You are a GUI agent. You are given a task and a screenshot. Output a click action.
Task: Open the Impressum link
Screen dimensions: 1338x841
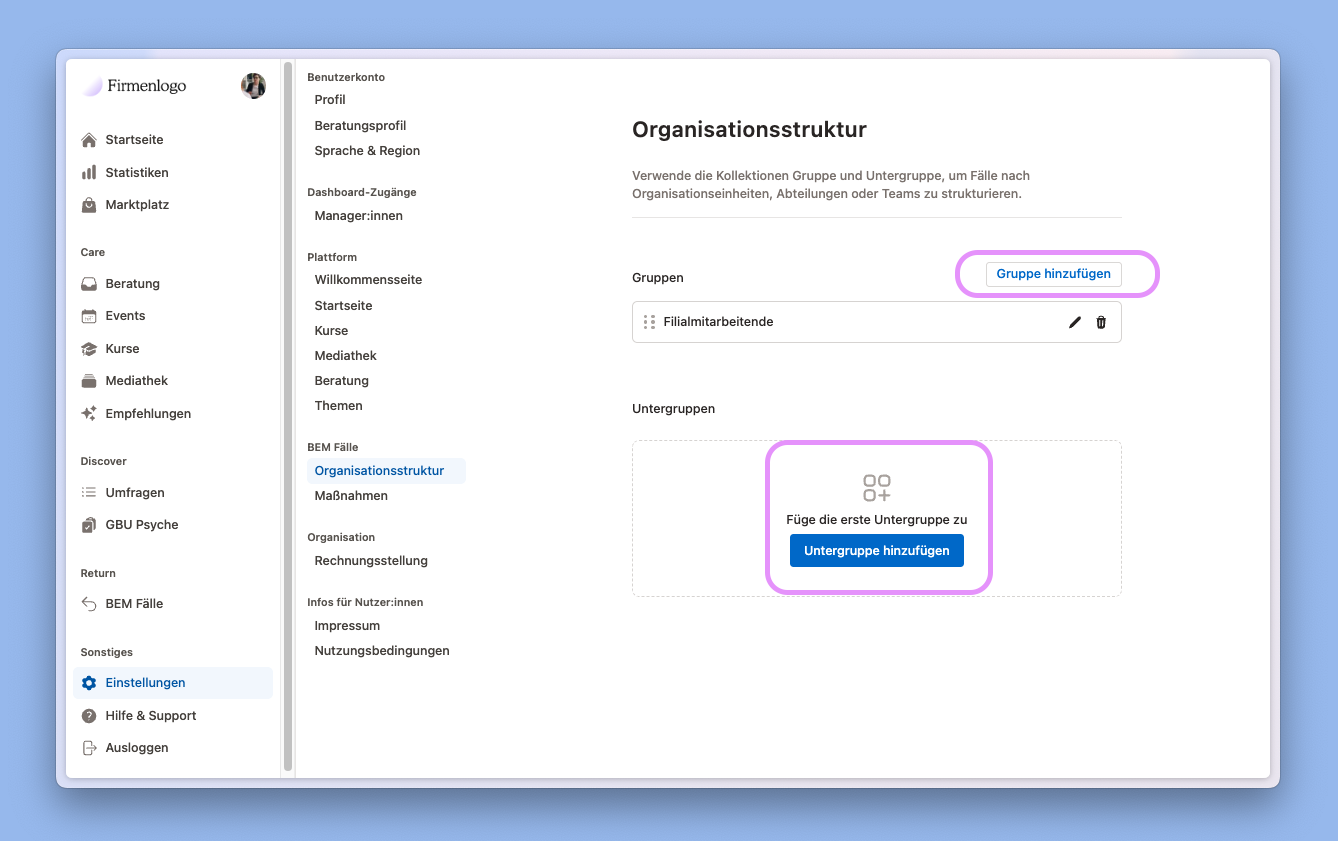(347, 626)
